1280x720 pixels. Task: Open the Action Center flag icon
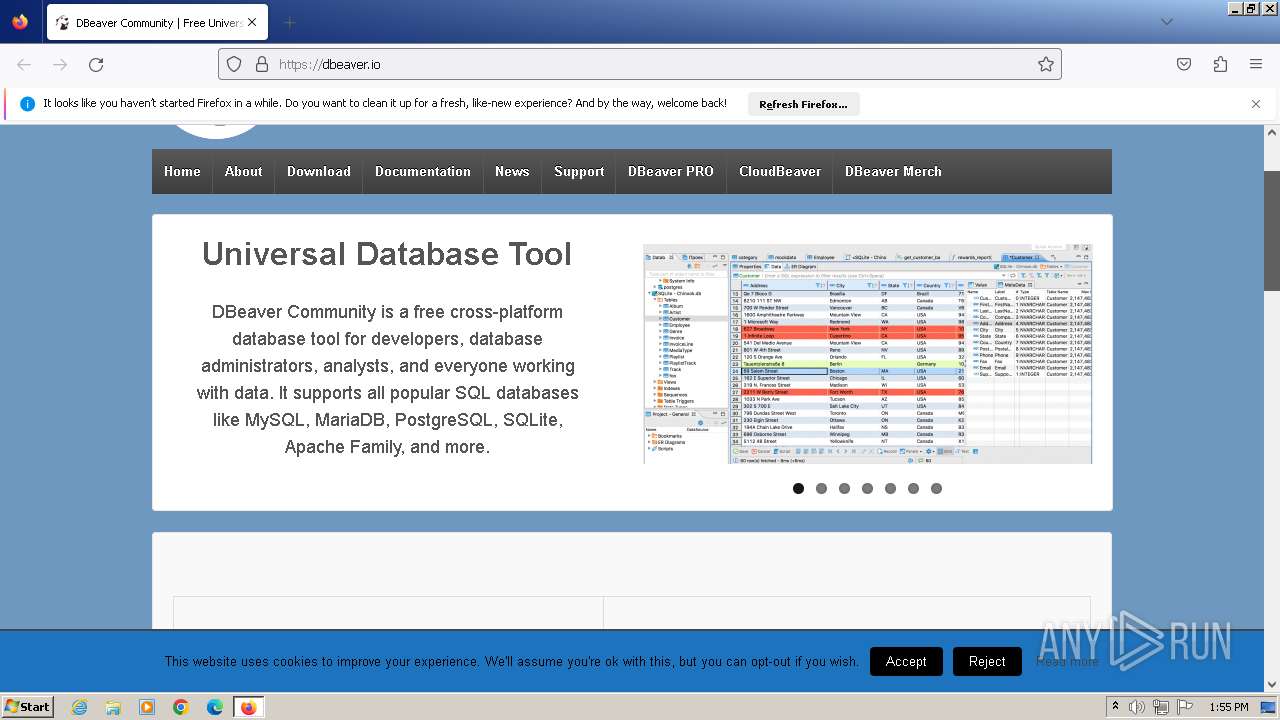pos(1184,707)
